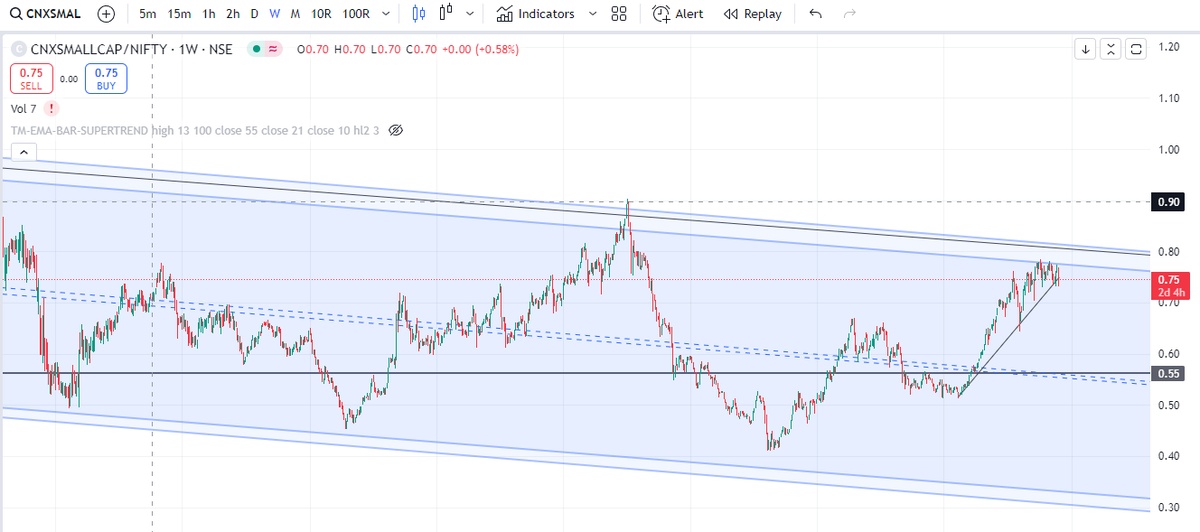The width and height of the screenshot is (1200, 532).
Task: Choose the W weekly interval
Action: [275, 14]
